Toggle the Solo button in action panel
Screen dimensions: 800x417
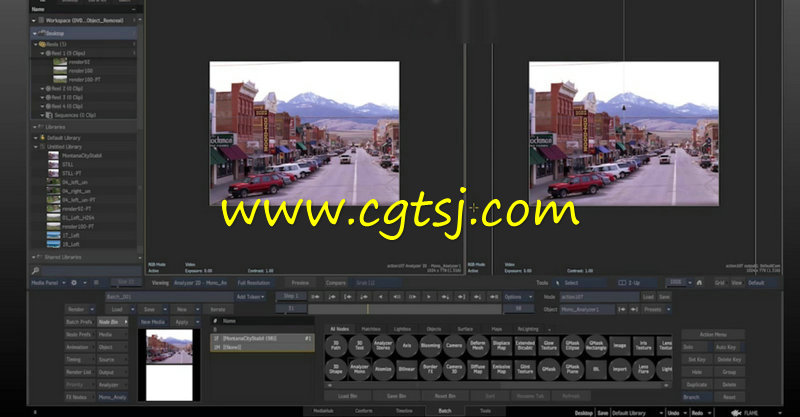(x=696, y=347)
